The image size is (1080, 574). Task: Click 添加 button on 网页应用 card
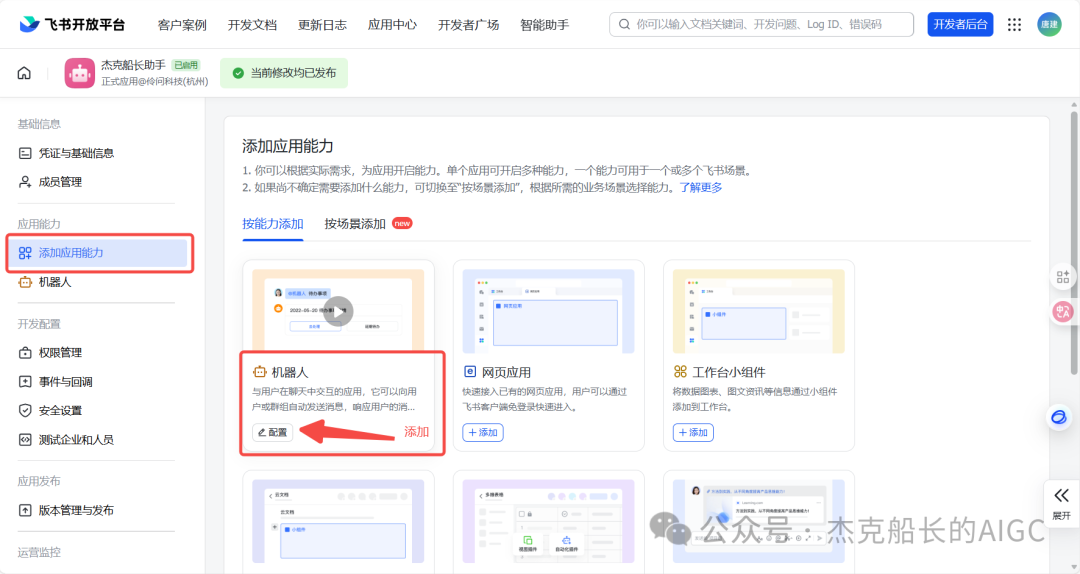tap(483, 432)
